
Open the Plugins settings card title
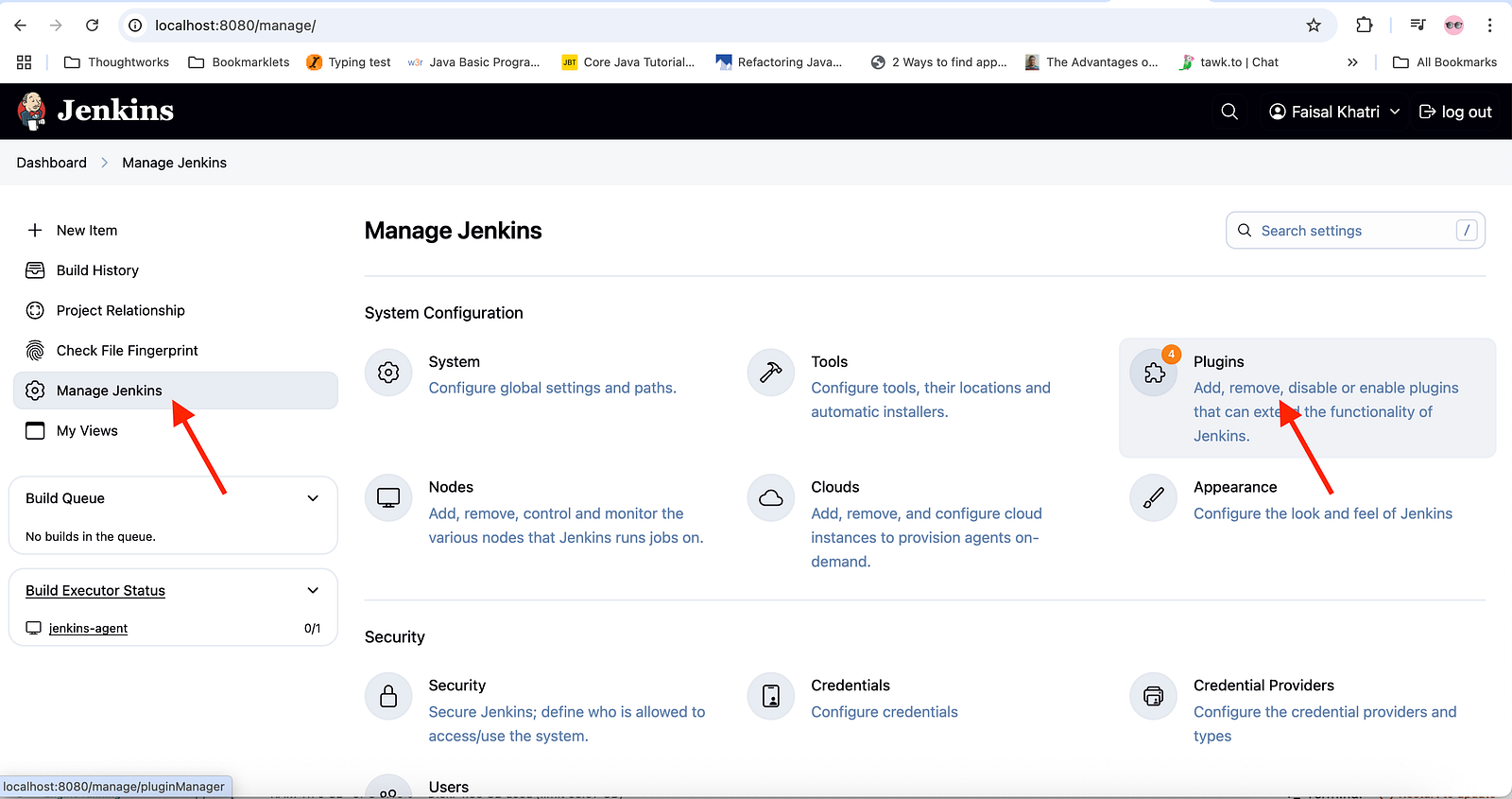(1219, 362)
